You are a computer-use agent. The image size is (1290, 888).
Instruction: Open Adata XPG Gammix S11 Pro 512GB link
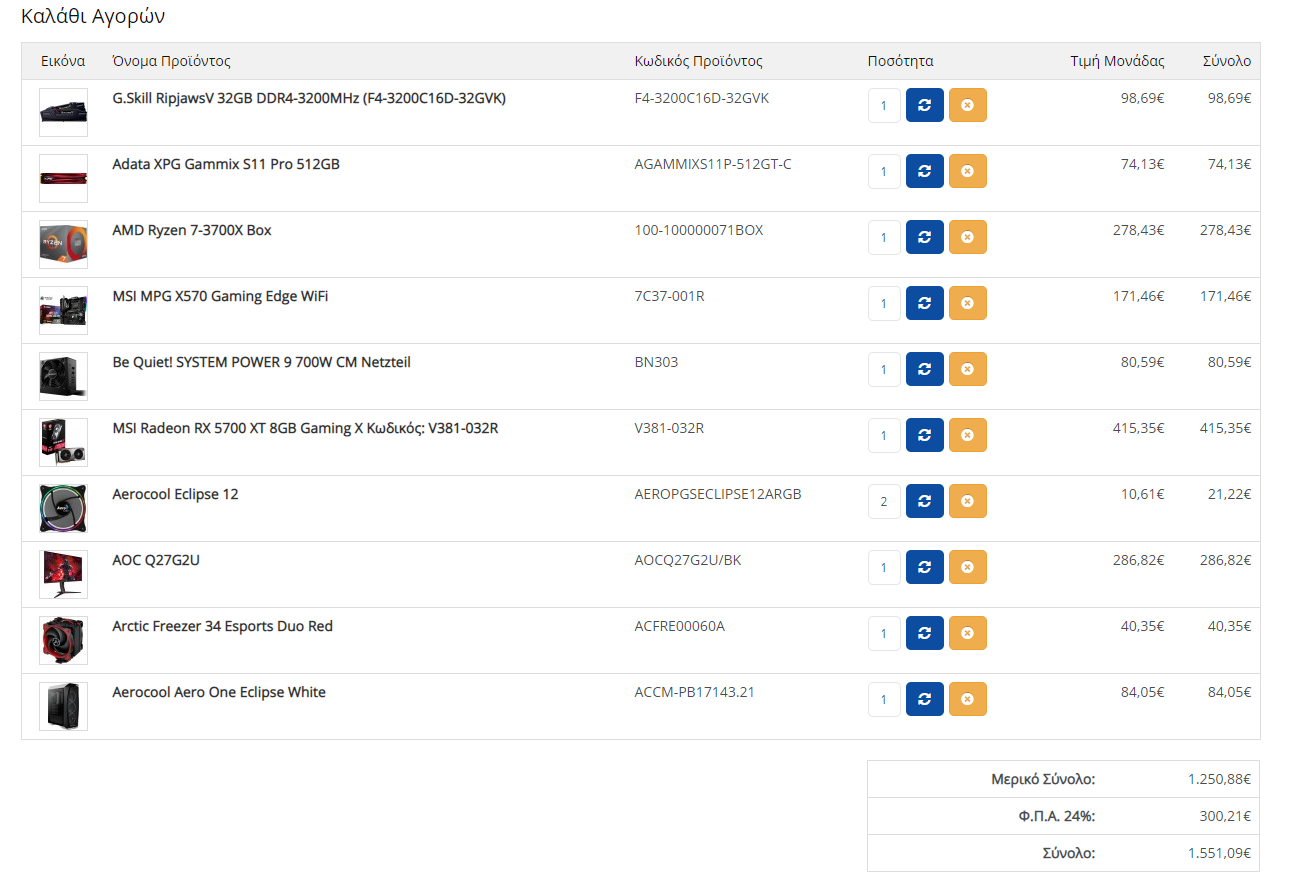pos(226,164)
